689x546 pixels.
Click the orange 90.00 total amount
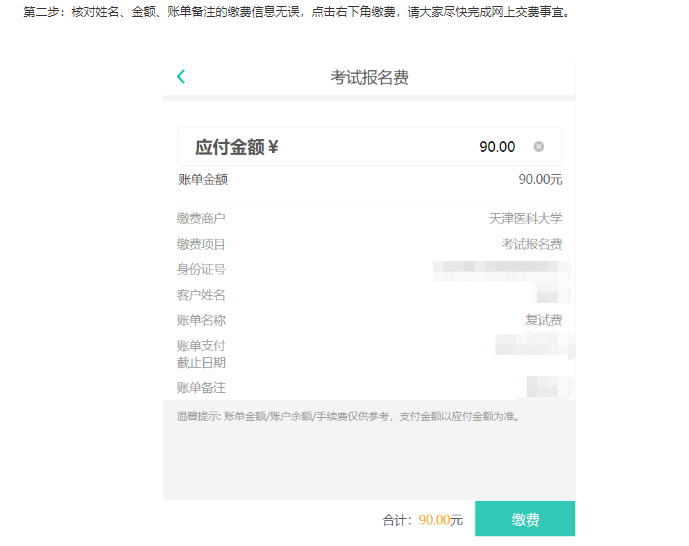pyautogui.click(x=434, y=520)
